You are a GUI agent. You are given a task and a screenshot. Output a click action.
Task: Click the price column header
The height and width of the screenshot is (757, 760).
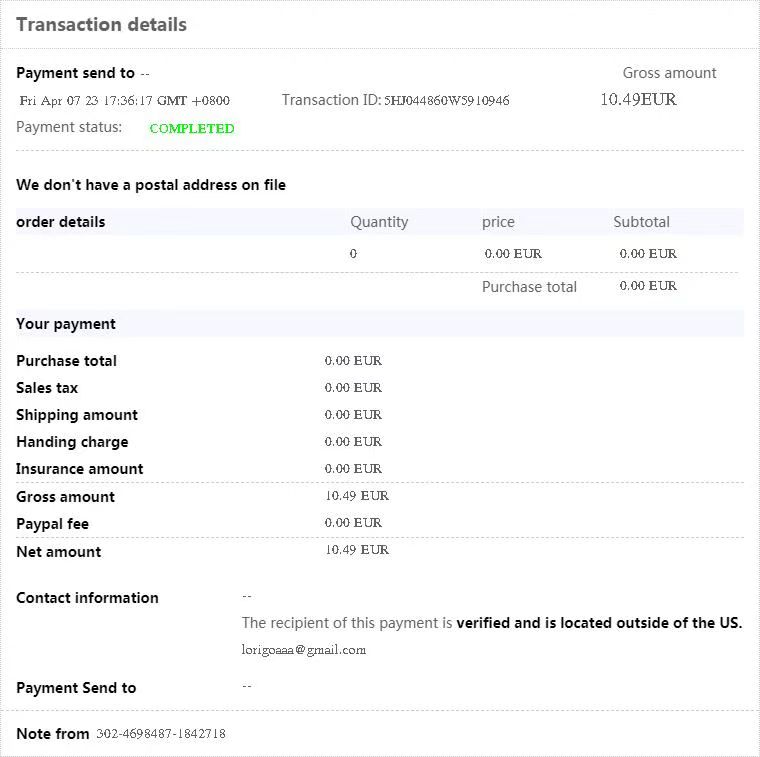pyautogui.click(x=498, y=222)
